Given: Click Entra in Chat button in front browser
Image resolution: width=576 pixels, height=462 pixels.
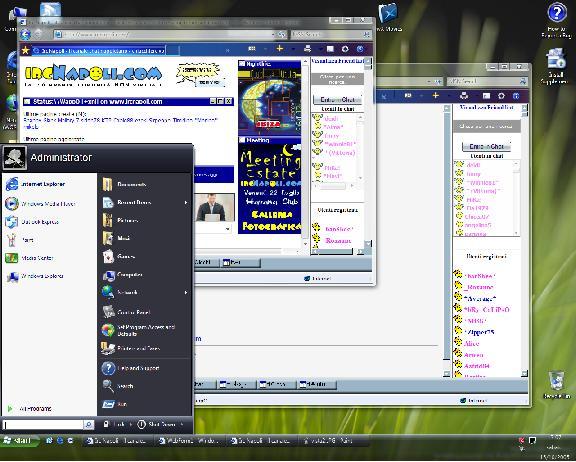Looking at the screenshot, I should click(338, 100).
